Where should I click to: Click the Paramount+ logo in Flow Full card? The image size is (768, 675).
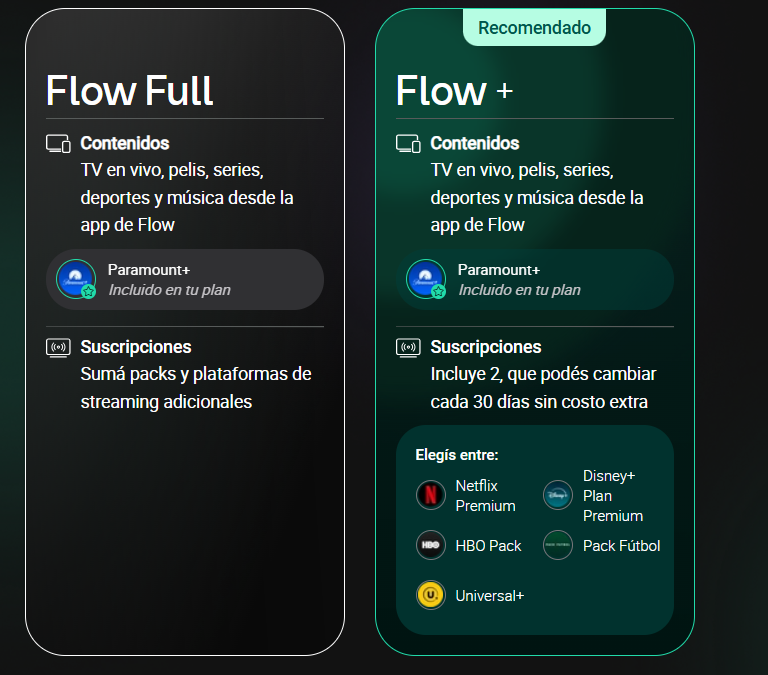tap(76, 279)
